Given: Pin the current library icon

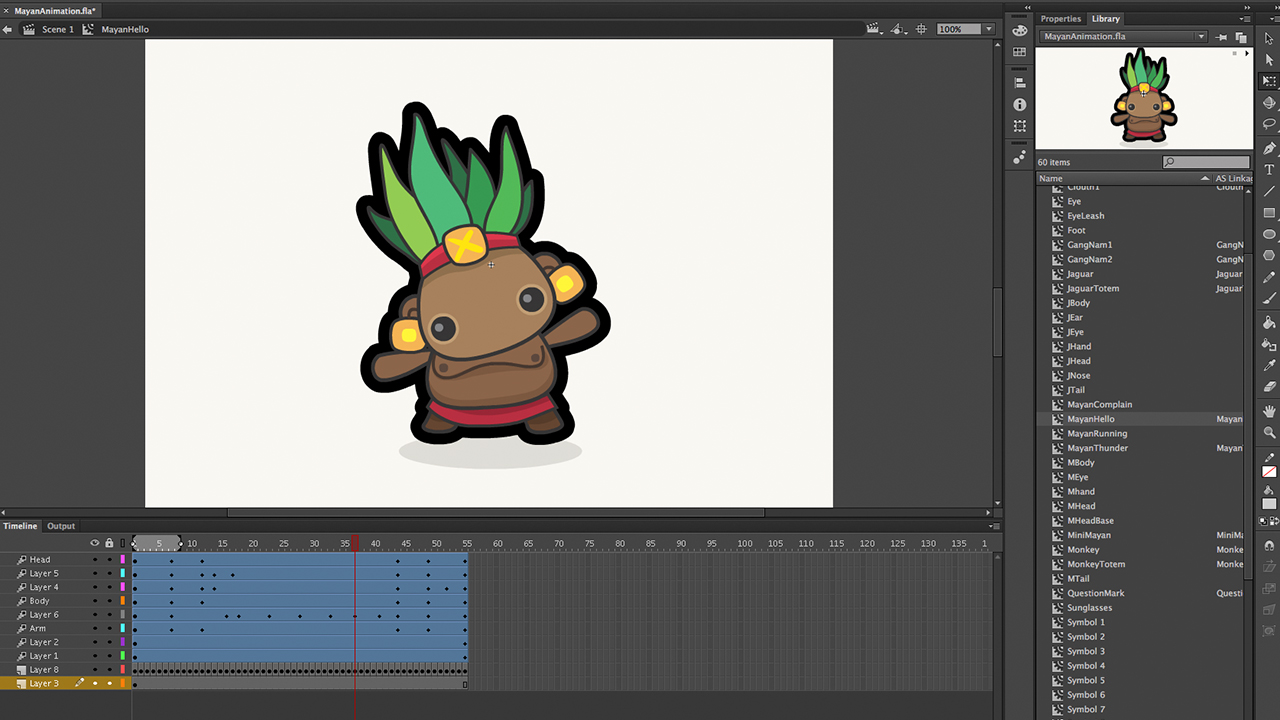Looking at the screenshot, I should (1221, 37).
